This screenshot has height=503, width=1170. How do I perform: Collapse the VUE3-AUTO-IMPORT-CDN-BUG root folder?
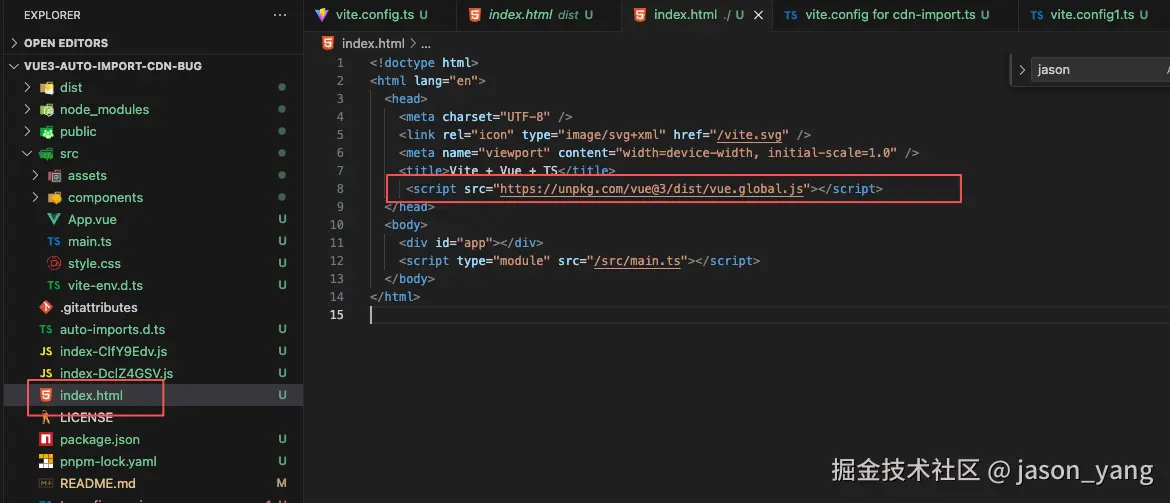(14, 66)
